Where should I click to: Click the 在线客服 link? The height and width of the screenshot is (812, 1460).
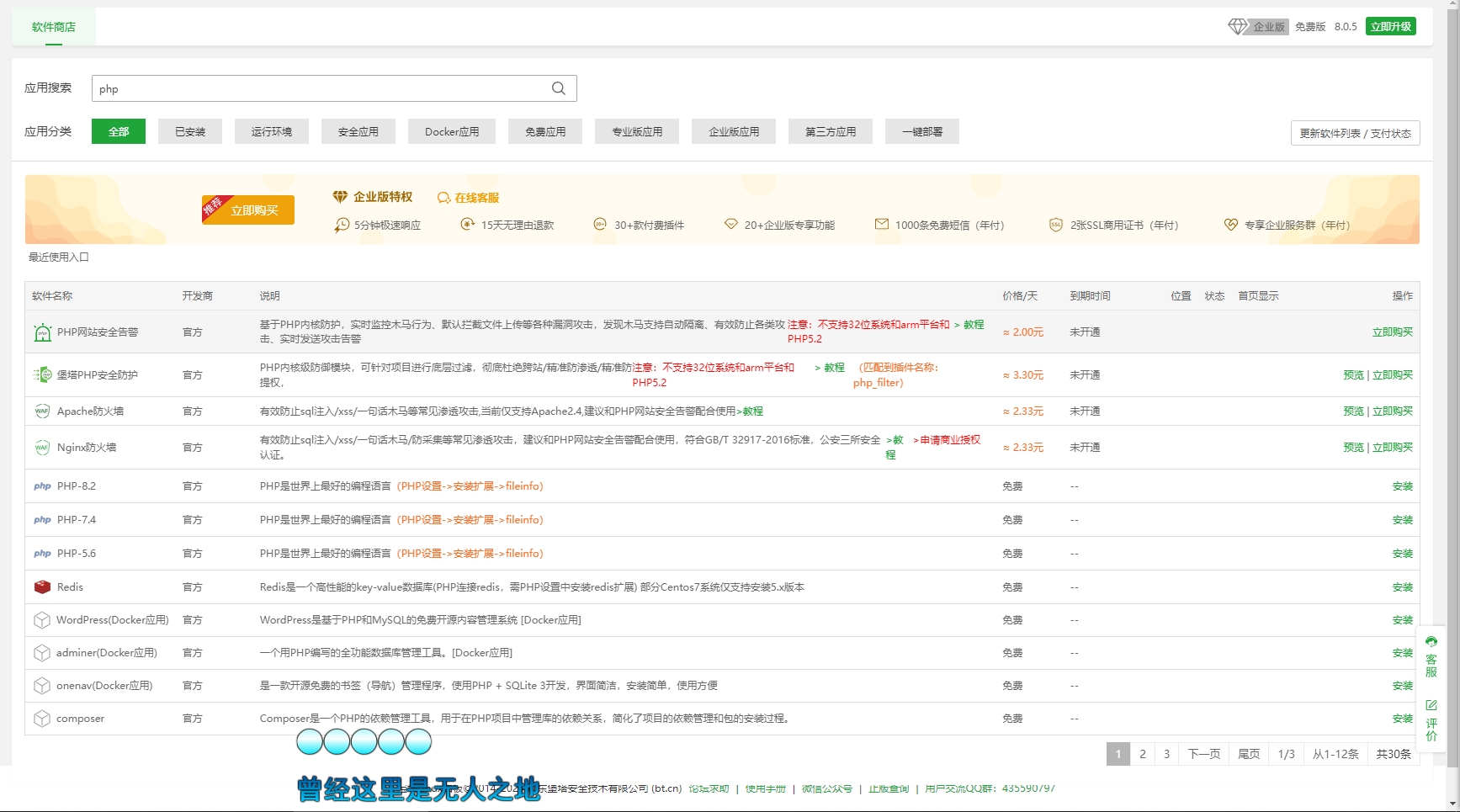[x=477, y=198]
